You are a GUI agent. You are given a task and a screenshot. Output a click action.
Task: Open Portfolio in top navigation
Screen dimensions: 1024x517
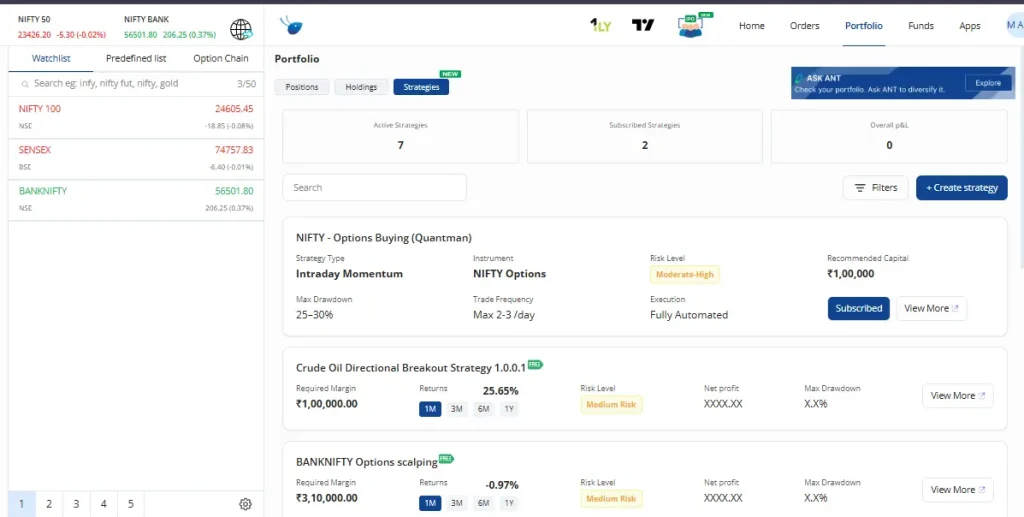click(x=863, y=25)
